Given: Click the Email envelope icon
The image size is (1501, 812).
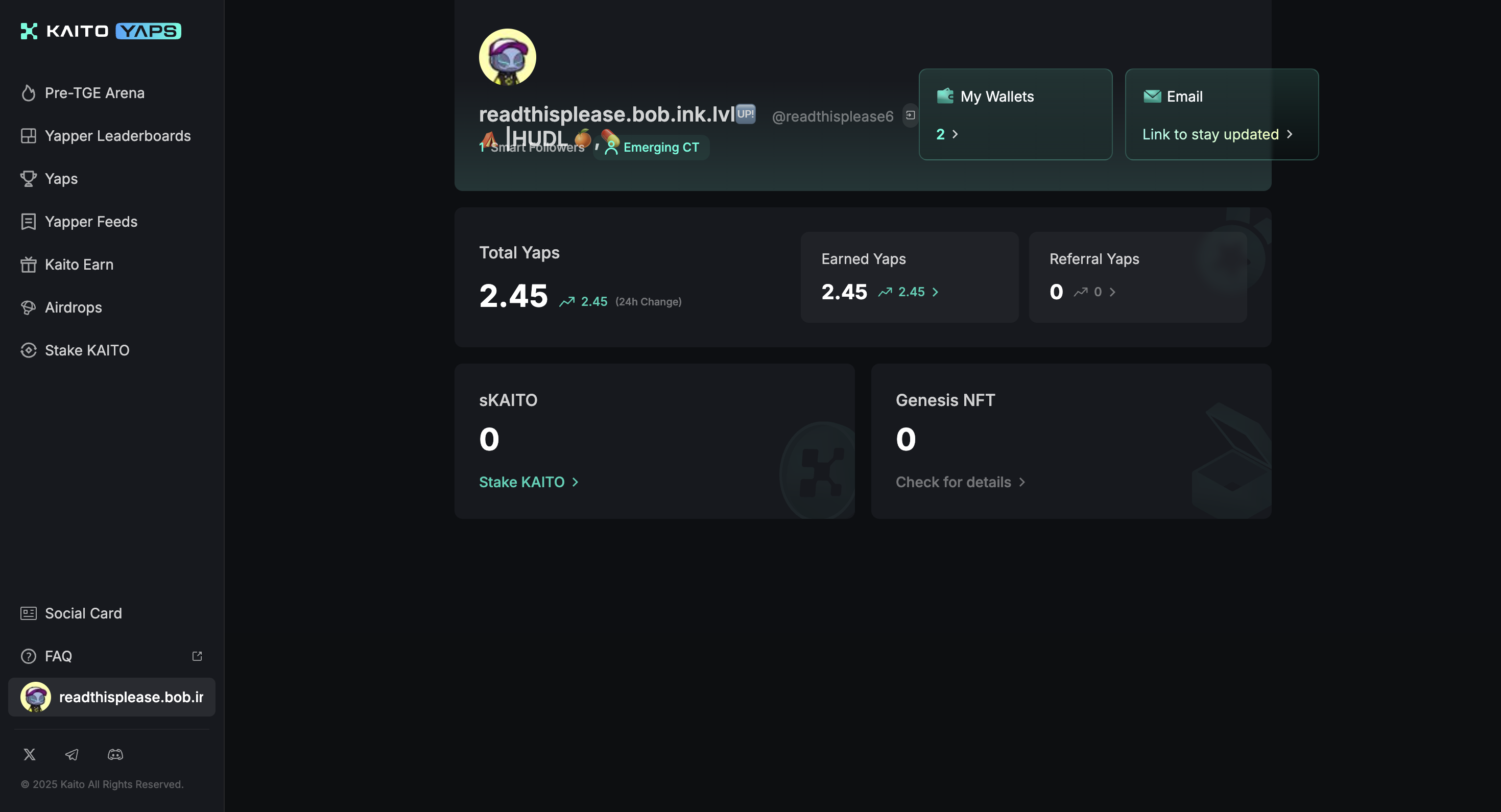Looking at the screenshot, I should 1152,96.
